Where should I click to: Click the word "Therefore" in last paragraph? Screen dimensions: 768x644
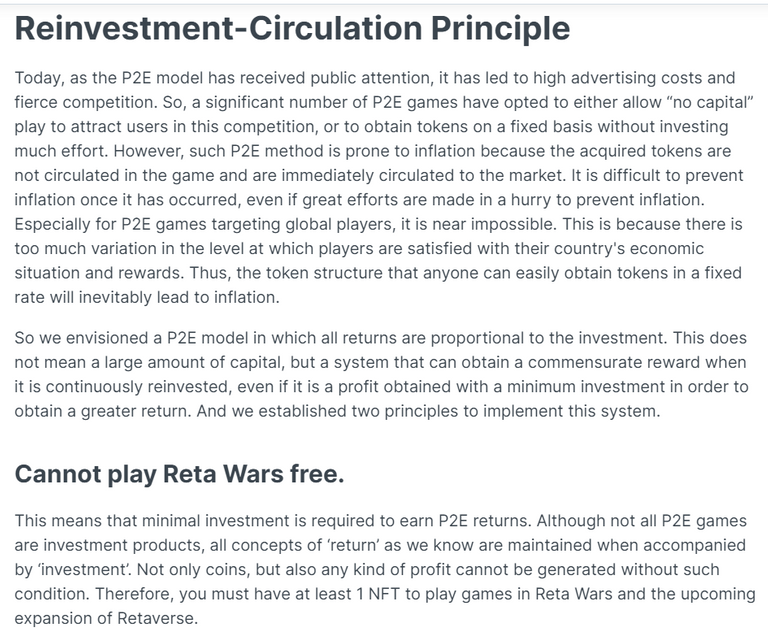(x=132, y=594)
